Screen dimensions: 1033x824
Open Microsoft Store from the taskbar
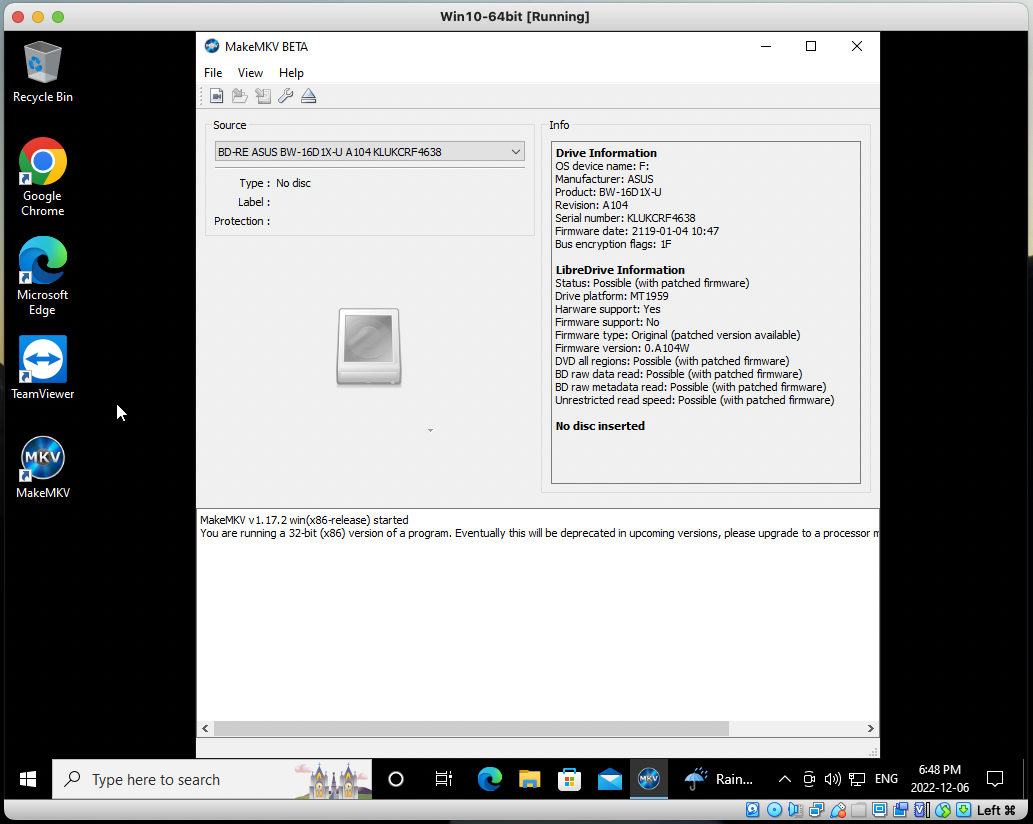(x=569, y=779)
